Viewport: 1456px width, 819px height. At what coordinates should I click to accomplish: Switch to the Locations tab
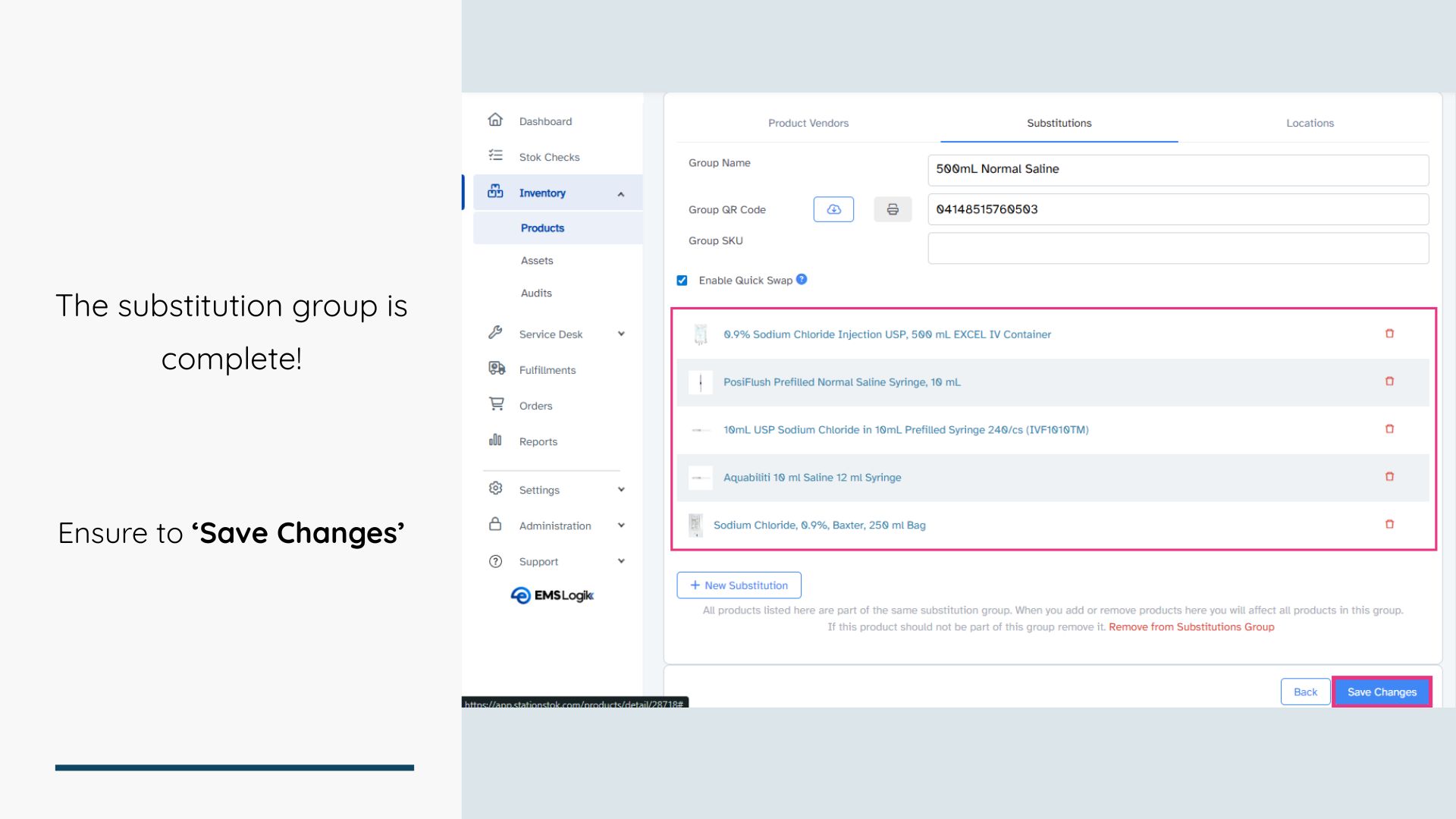(x=1310, y=123)
